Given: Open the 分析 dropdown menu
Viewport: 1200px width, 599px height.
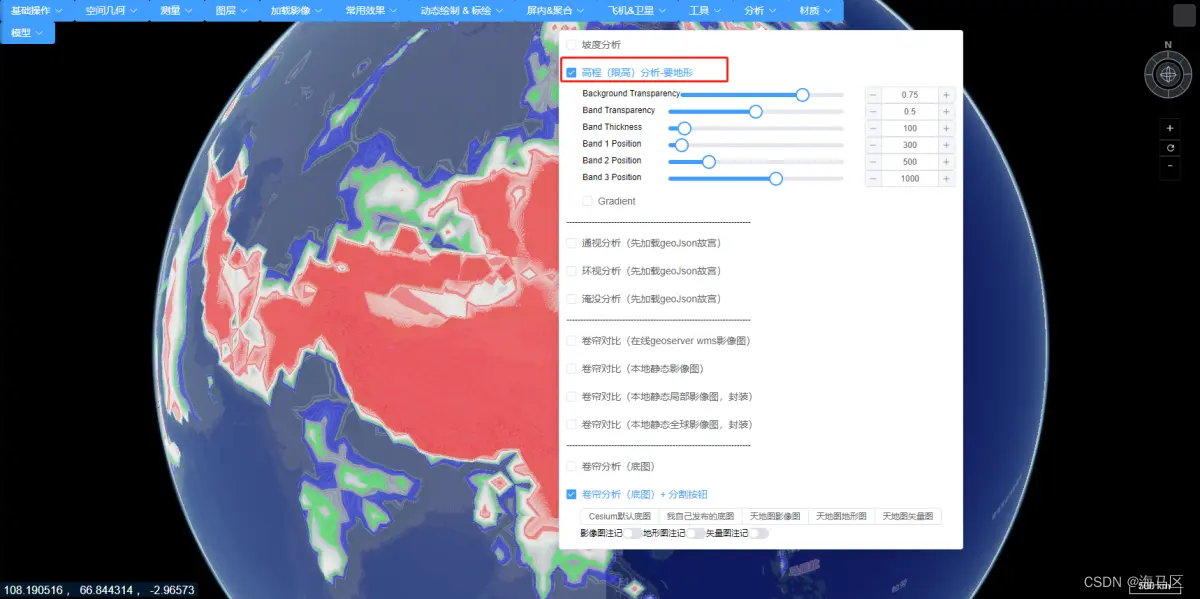Looking at the screenshot, I should 762,10.
